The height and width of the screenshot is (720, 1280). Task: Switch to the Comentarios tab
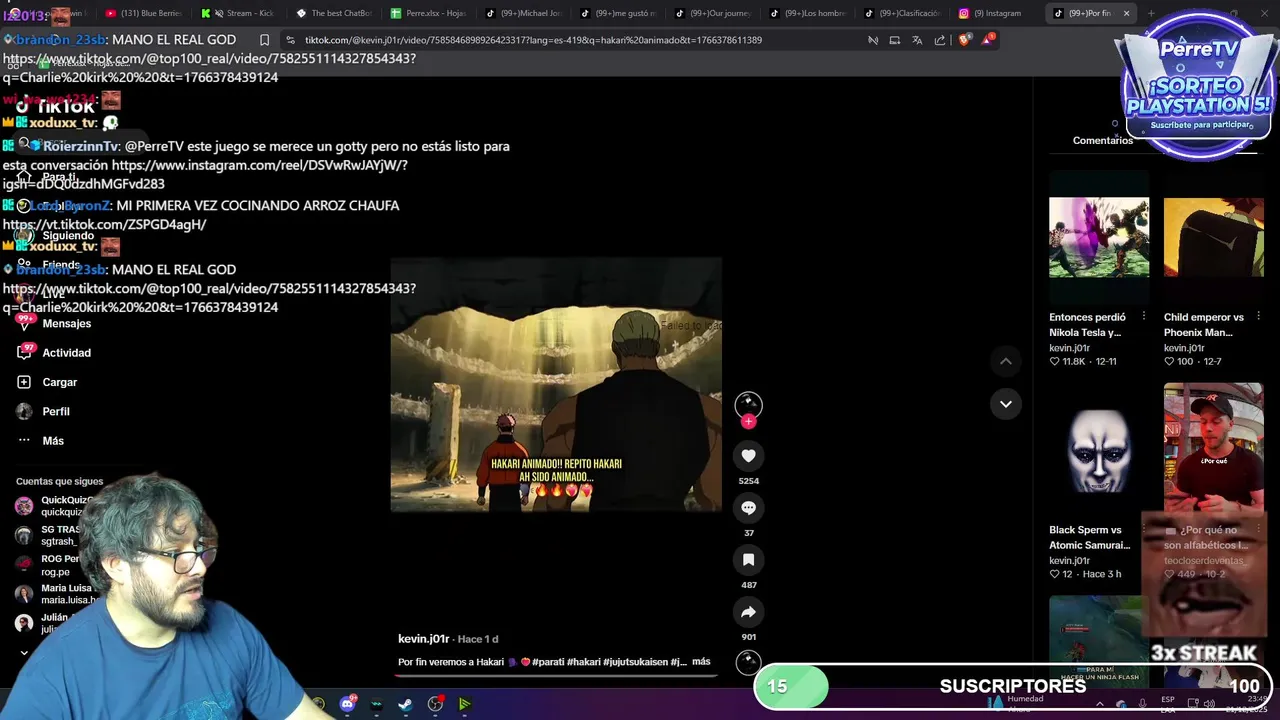tap(1103, 141)
